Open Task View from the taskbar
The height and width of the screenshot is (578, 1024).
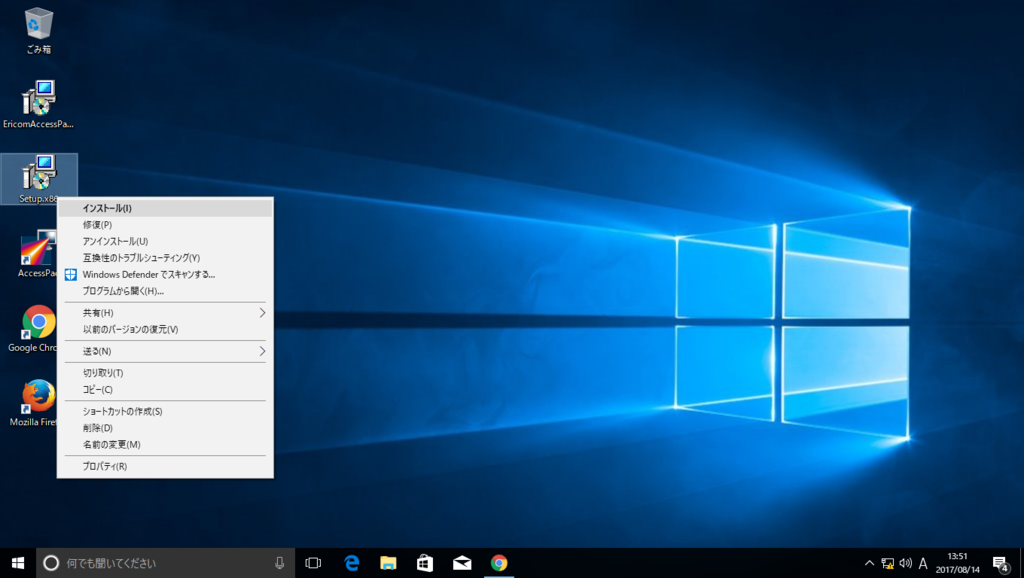click(x=313, y=563)
